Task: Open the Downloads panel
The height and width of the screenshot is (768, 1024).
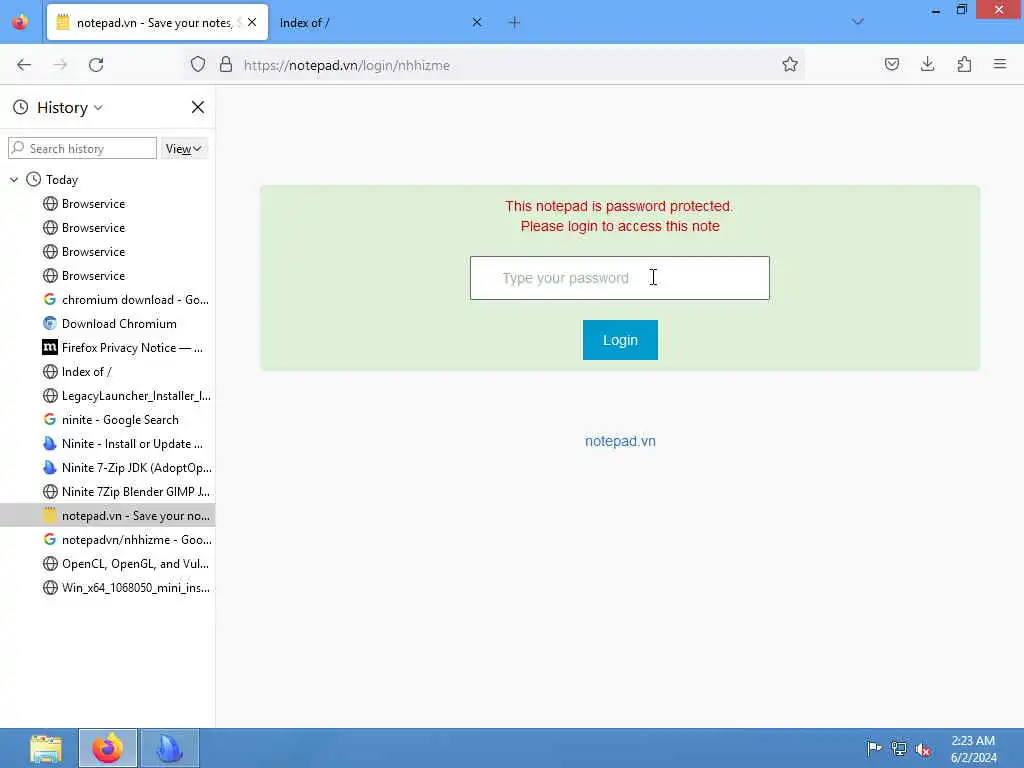Action: click(927, 65)
